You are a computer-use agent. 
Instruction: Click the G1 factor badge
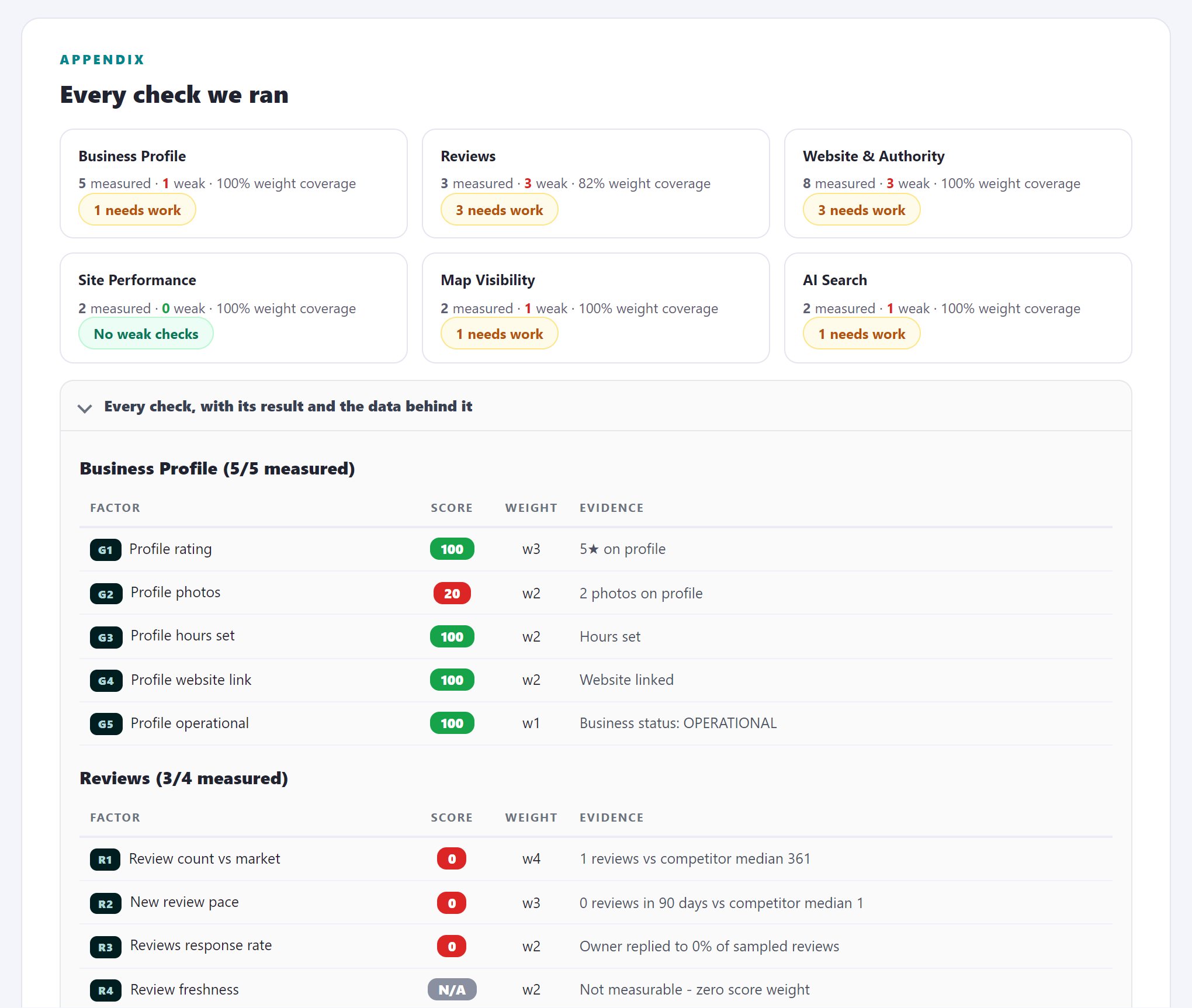tap(105, 549)
